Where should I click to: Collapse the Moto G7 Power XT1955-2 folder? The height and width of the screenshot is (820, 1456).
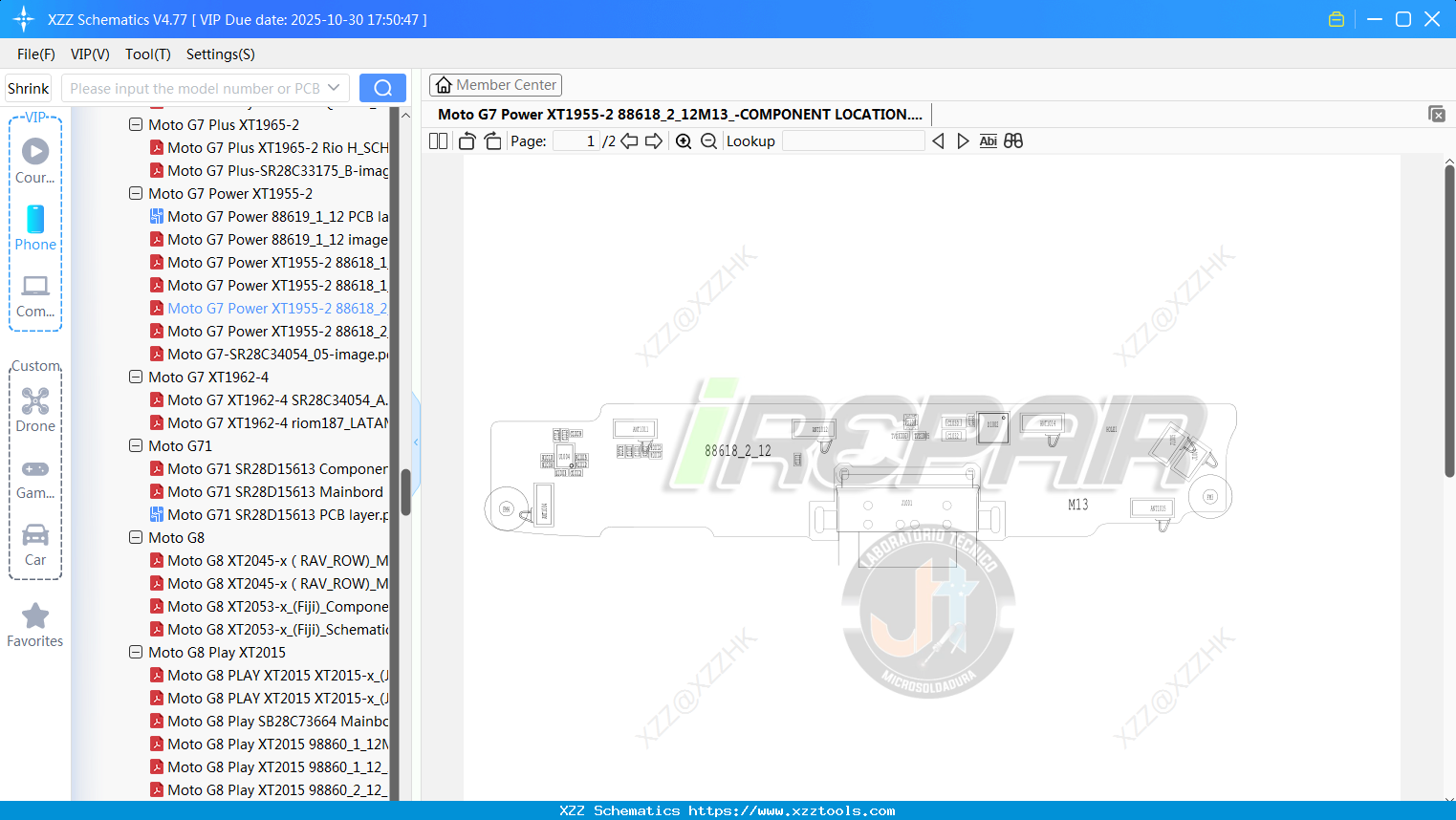click(136, 193)
